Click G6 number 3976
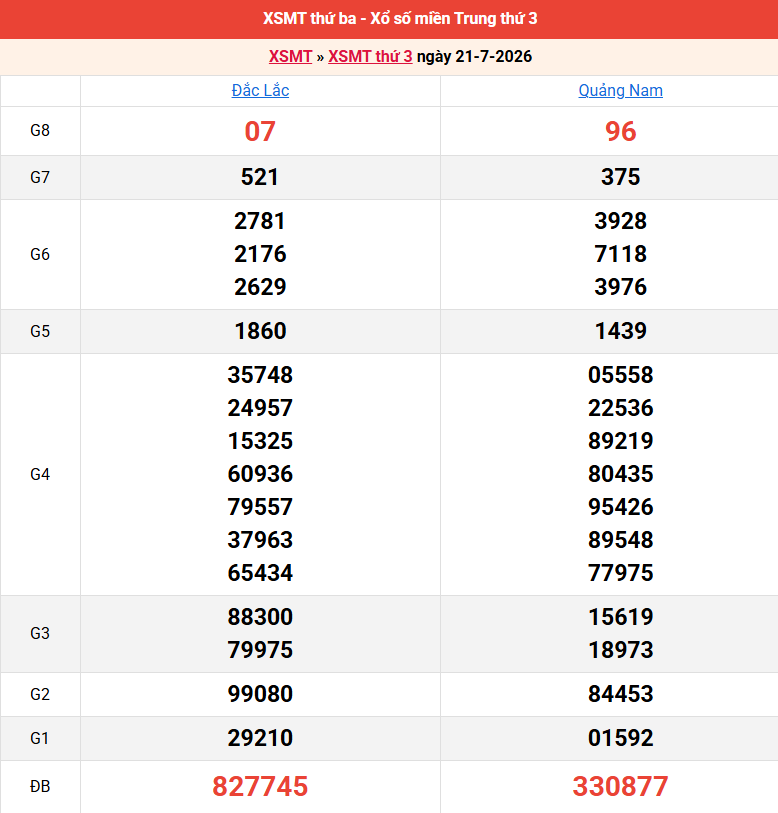 click(620, 287)
